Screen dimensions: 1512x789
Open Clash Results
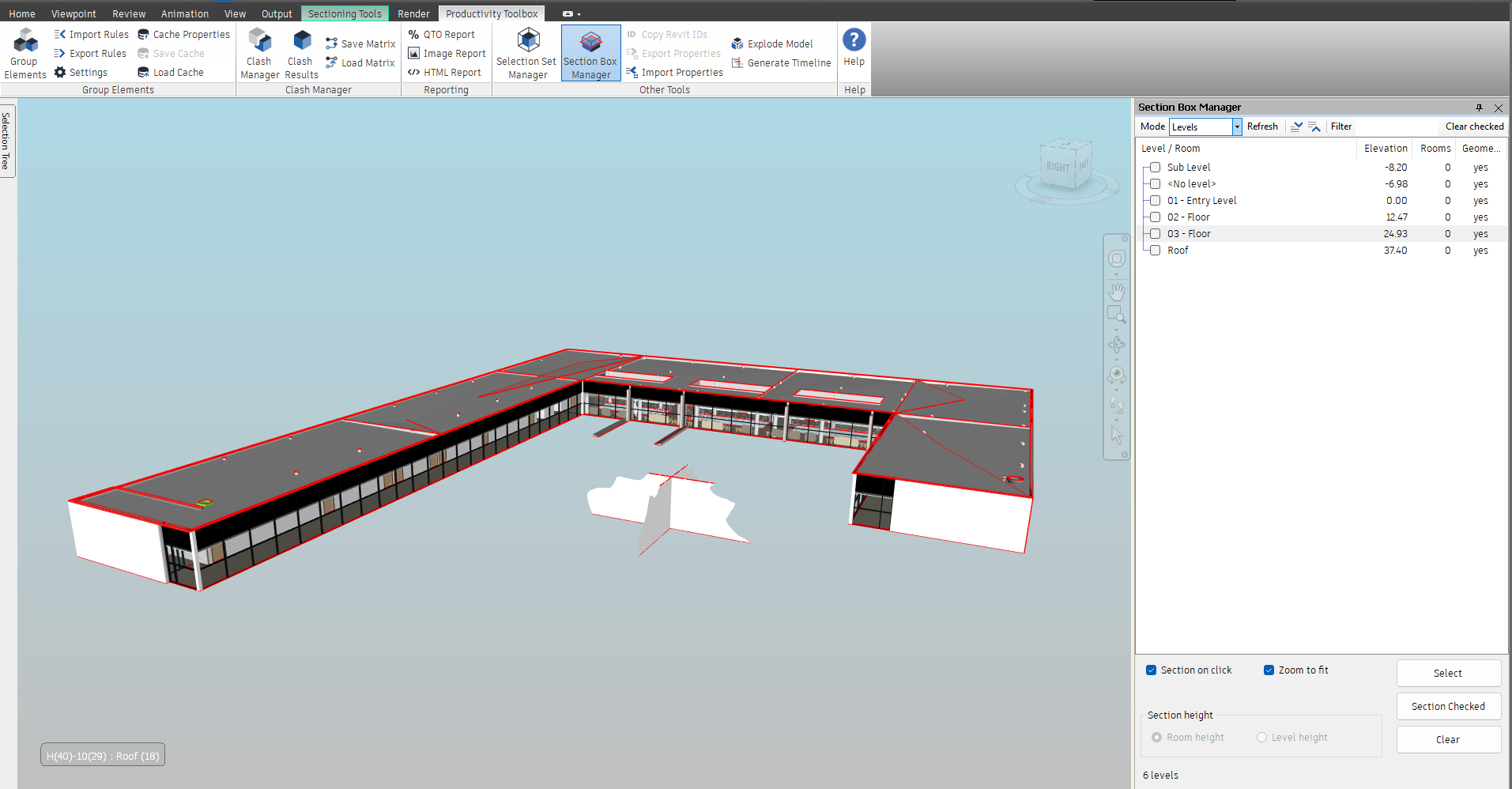tap(301, 53)
